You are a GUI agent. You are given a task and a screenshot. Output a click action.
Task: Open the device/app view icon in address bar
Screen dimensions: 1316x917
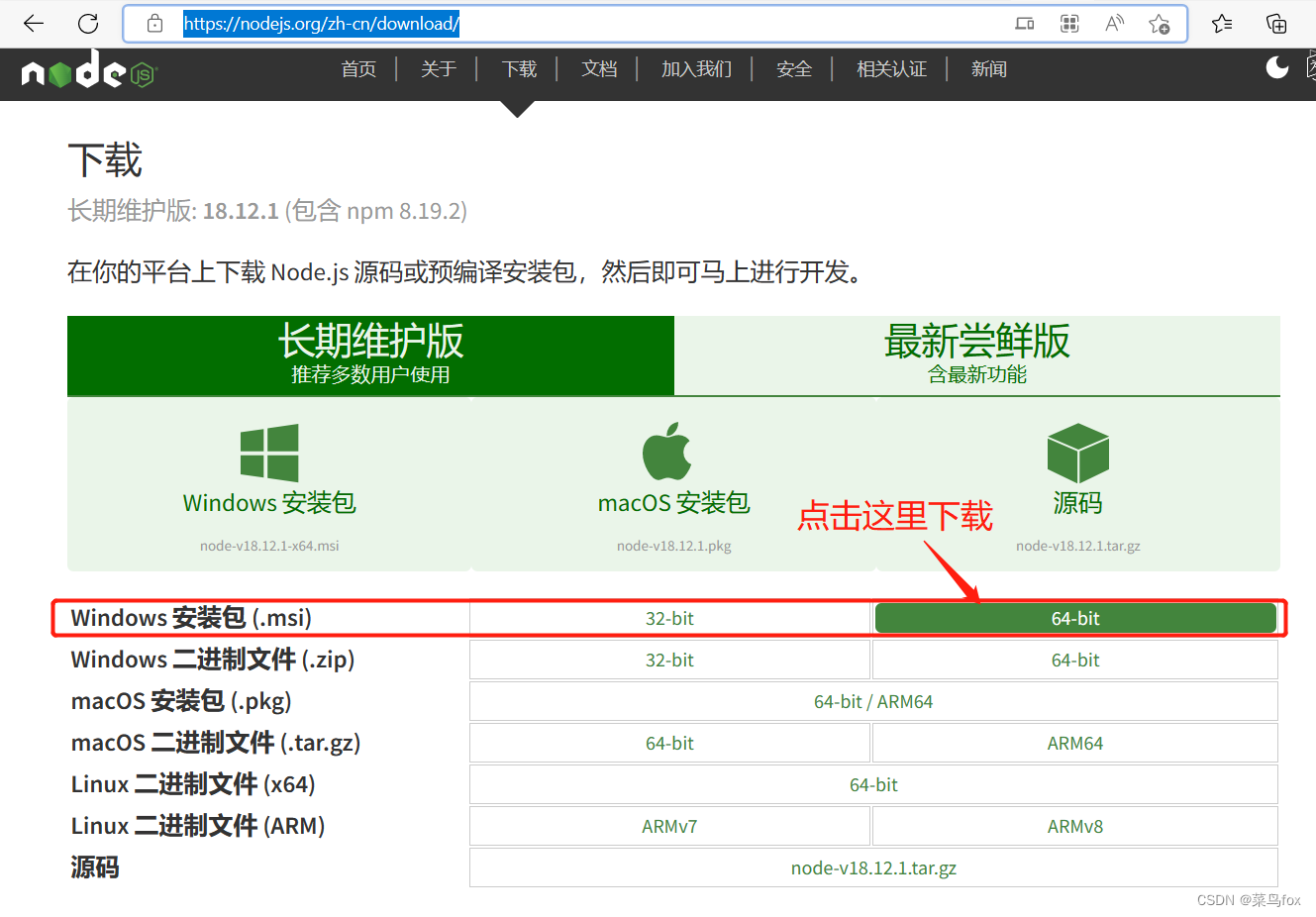click(x=1025, y=24)
